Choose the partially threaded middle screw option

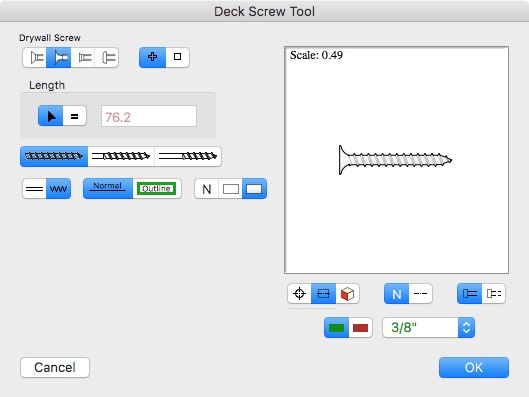121,156
